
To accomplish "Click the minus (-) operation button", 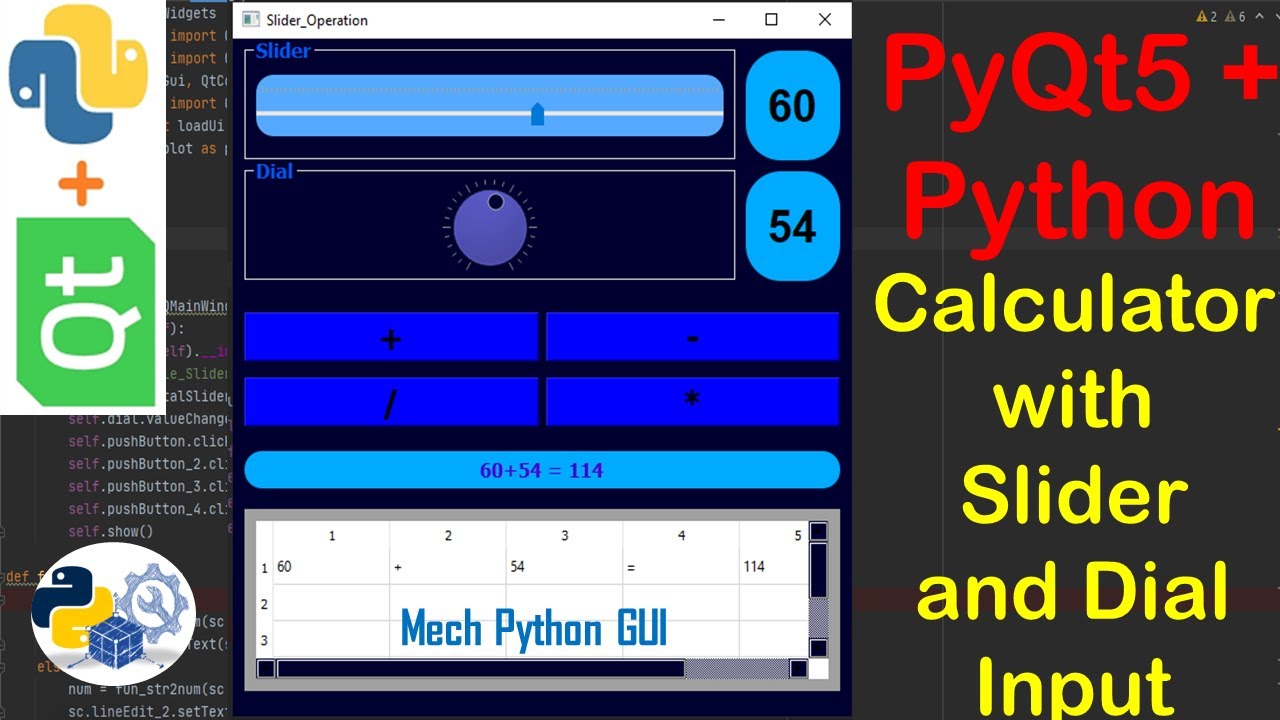I will [692, 337].
